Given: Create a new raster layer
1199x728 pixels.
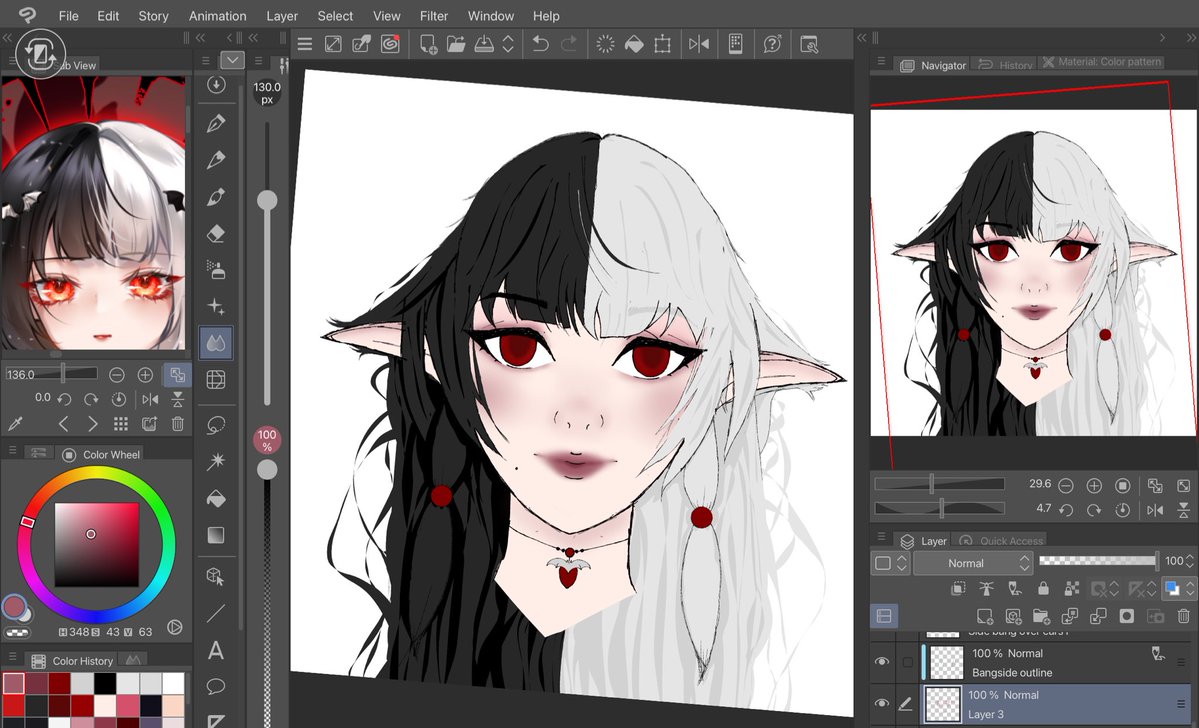Looking at the screenshot, I should click(x=984, y=615).
